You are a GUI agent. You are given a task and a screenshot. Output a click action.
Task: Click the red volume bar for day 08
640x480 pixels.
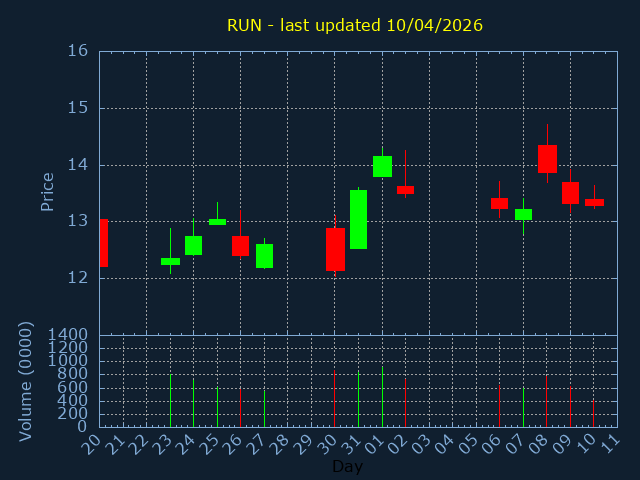[x=546, y=400]
